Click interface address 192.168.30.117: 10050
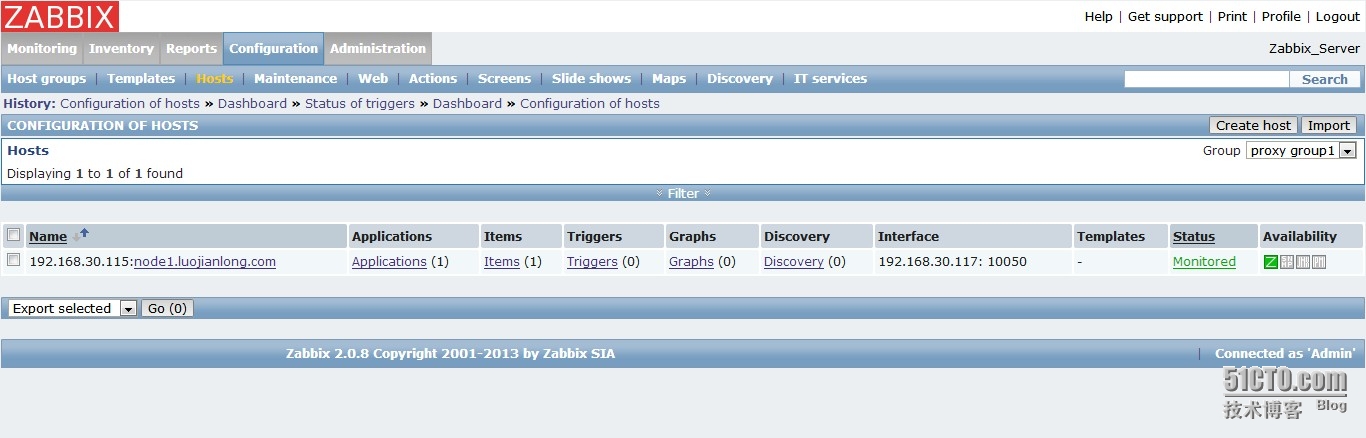This screenshot has height=438, width=1366. tap(952, 262)
